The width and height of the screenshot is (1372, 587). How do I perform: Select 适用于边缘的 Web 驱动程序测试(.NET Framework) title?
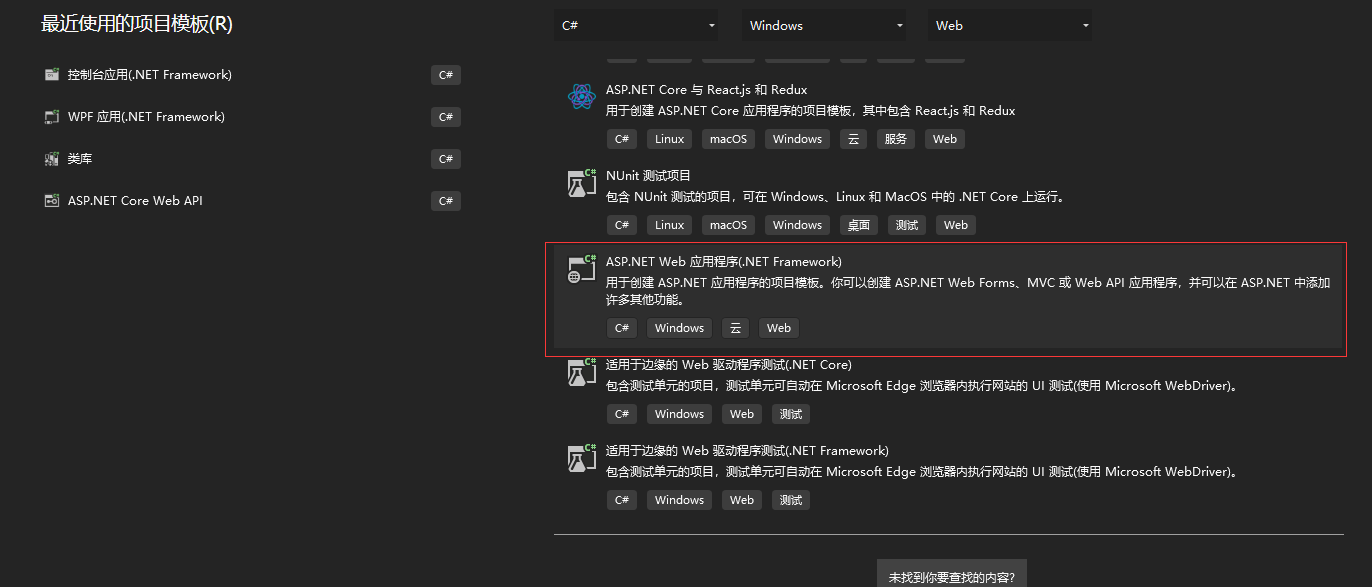point(747,451)
